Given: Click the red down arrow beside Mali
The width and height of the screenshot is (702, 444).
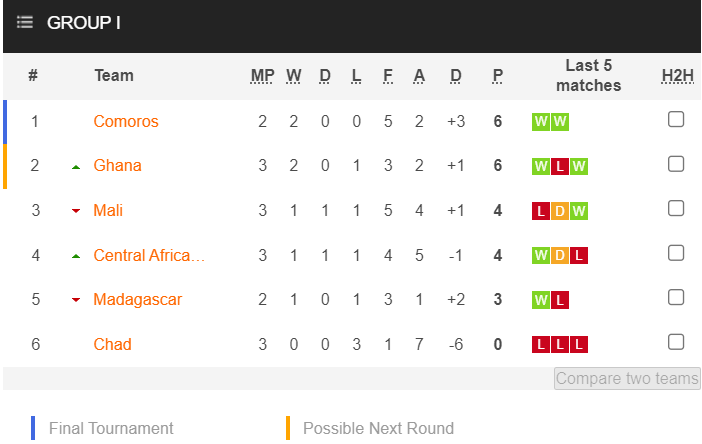Looking at the screenshot, I should pos(76,211).
